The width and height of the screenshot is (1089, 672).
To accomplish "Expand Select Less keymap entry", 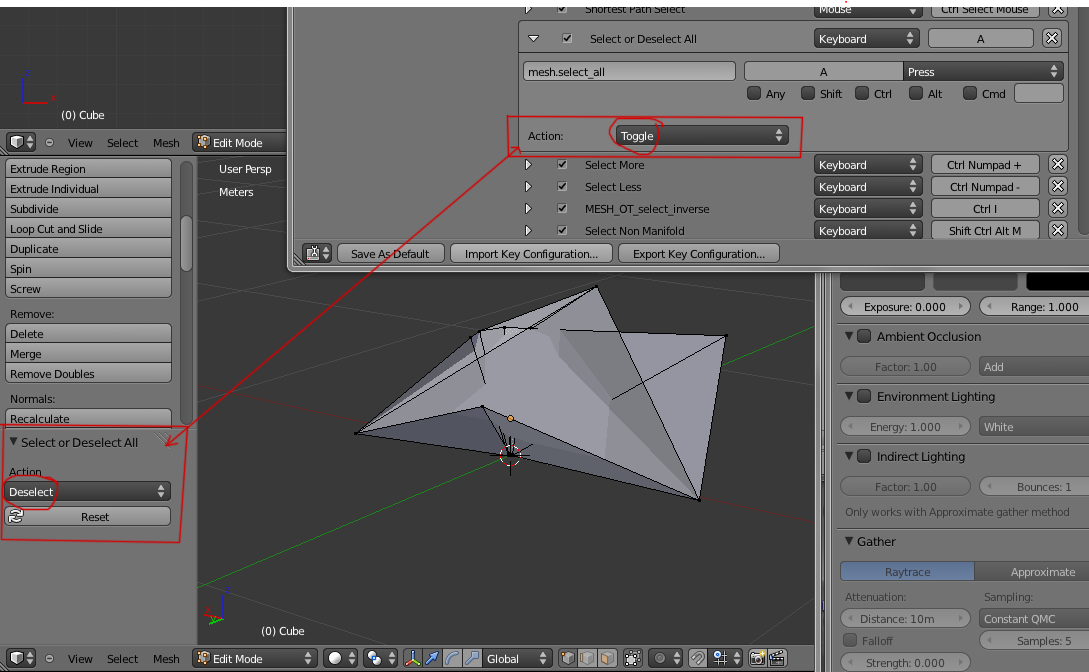I will pyautogui.click(x=528, y=187).
